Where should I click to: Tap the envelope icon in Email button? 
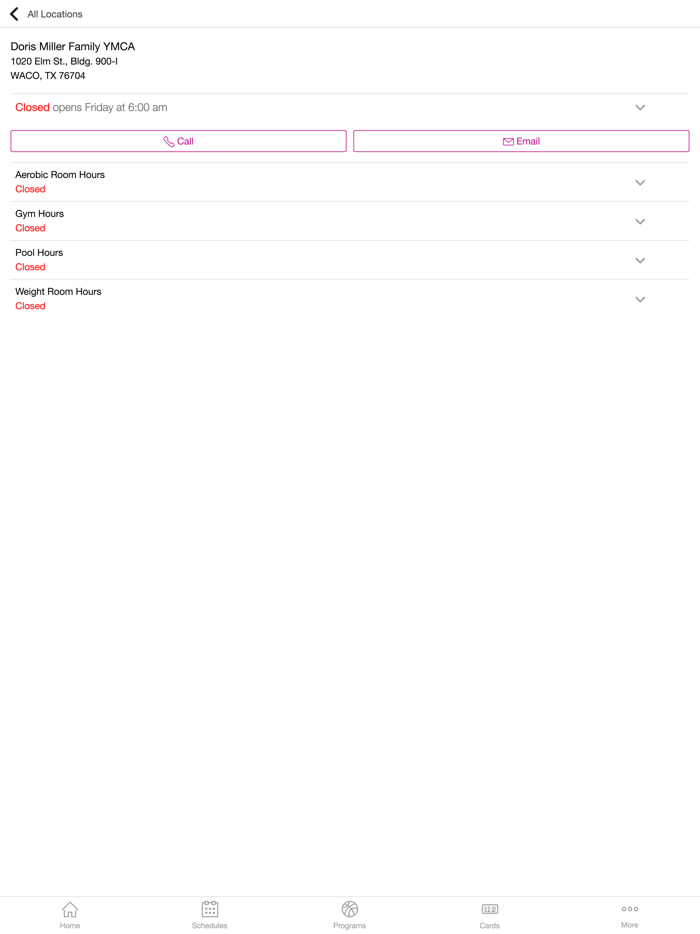tap(508, 142)
